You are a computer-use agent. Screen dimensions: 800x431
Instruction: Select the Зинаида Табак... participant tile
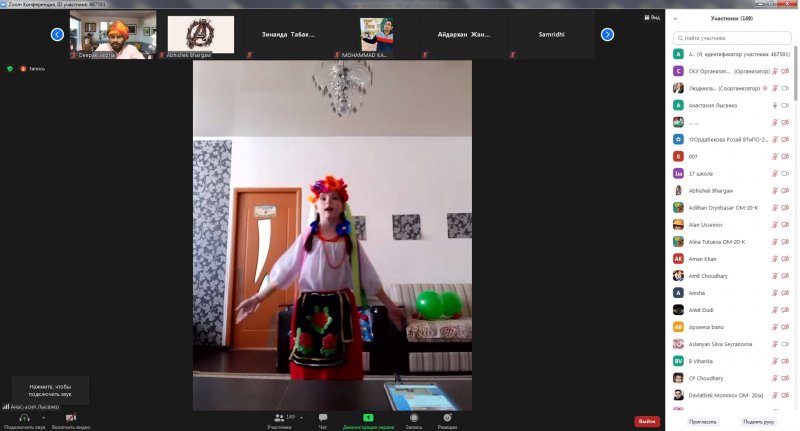(x=288, y=34)
